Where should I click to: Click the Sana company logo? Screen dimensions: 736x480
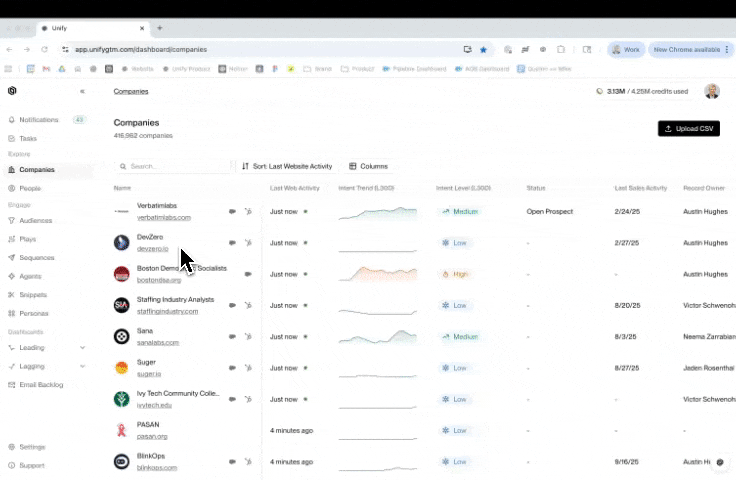pyautogui.click(x=122, y=336)
